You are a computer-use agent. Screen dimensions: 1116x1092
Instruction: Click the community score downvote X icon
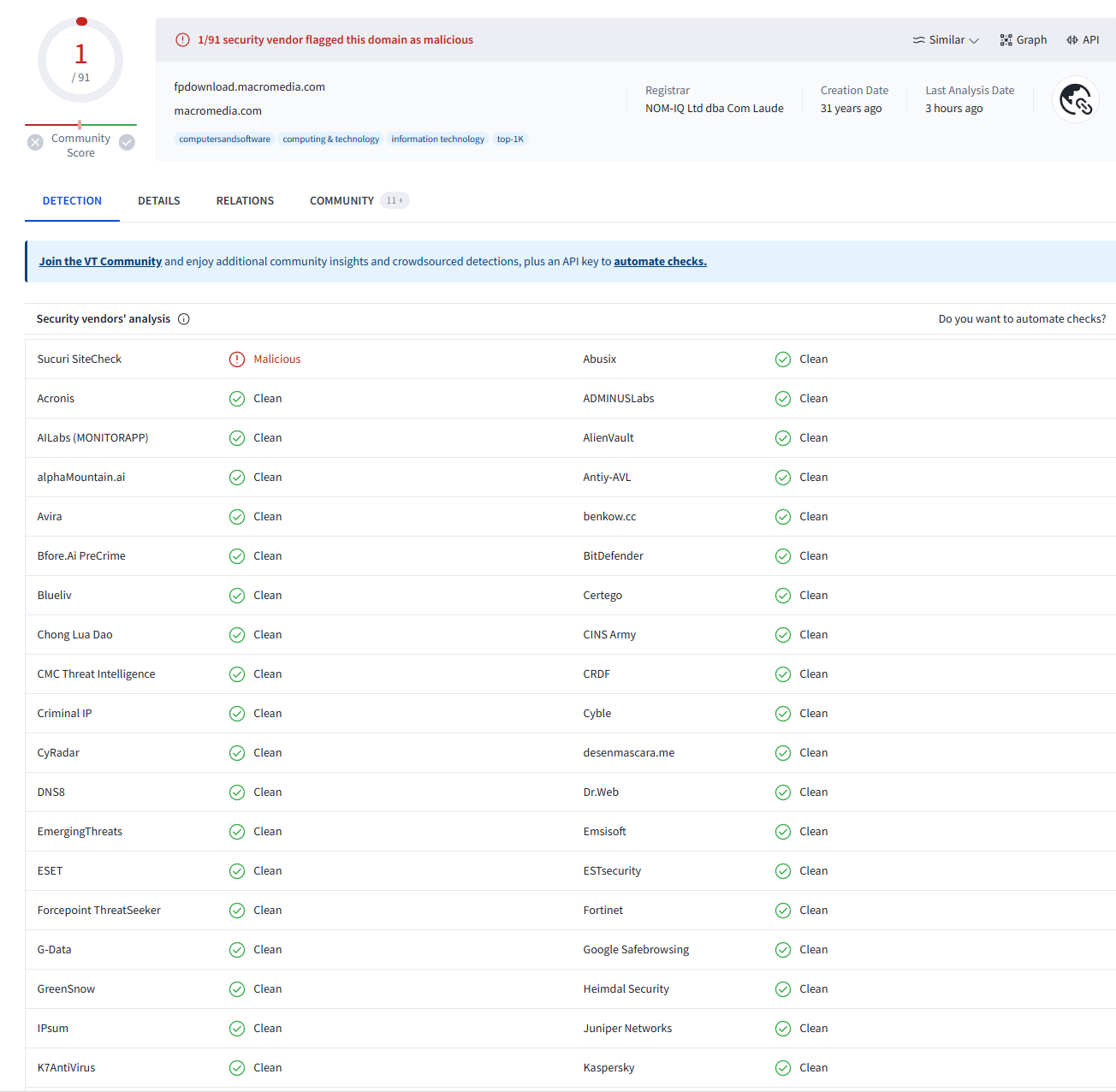pyautogui.click(x=35, y=142)
